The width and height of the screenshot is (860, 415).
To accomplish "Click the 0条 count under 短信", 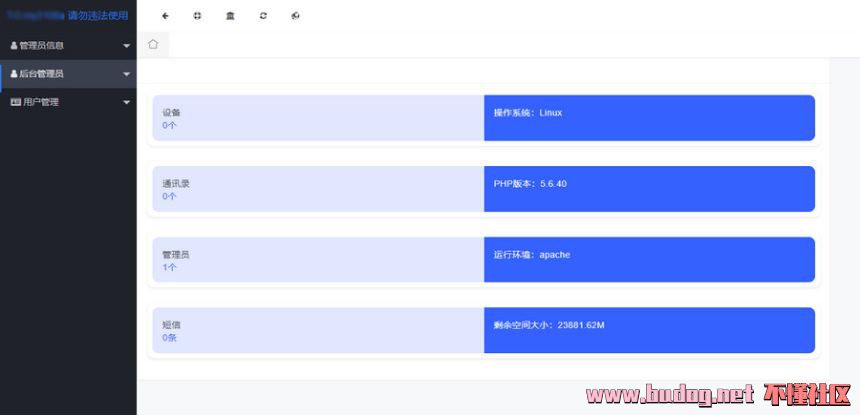I will [x=169, y=338].
